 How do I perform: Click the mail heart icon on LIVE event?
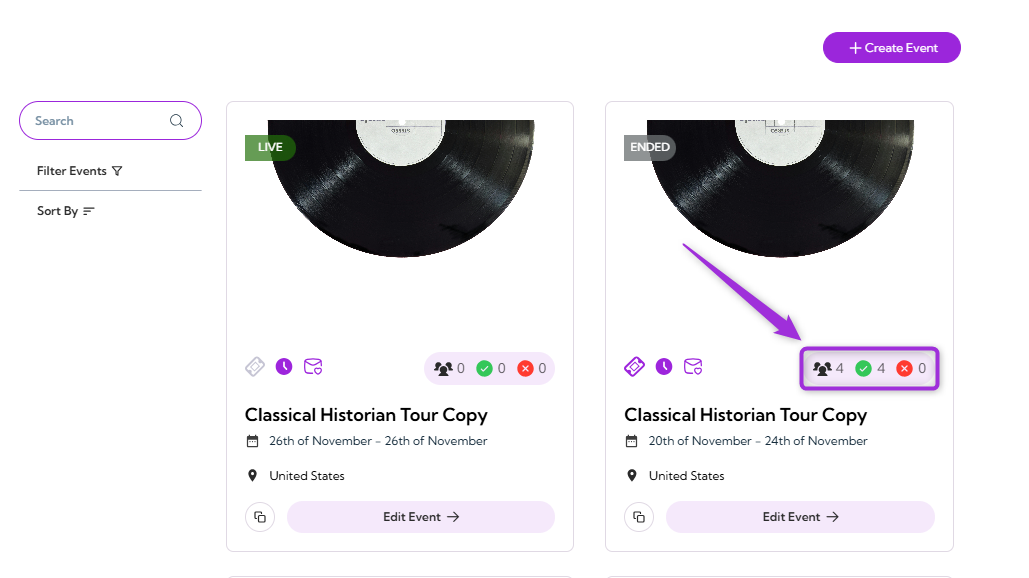pos(313,367)
